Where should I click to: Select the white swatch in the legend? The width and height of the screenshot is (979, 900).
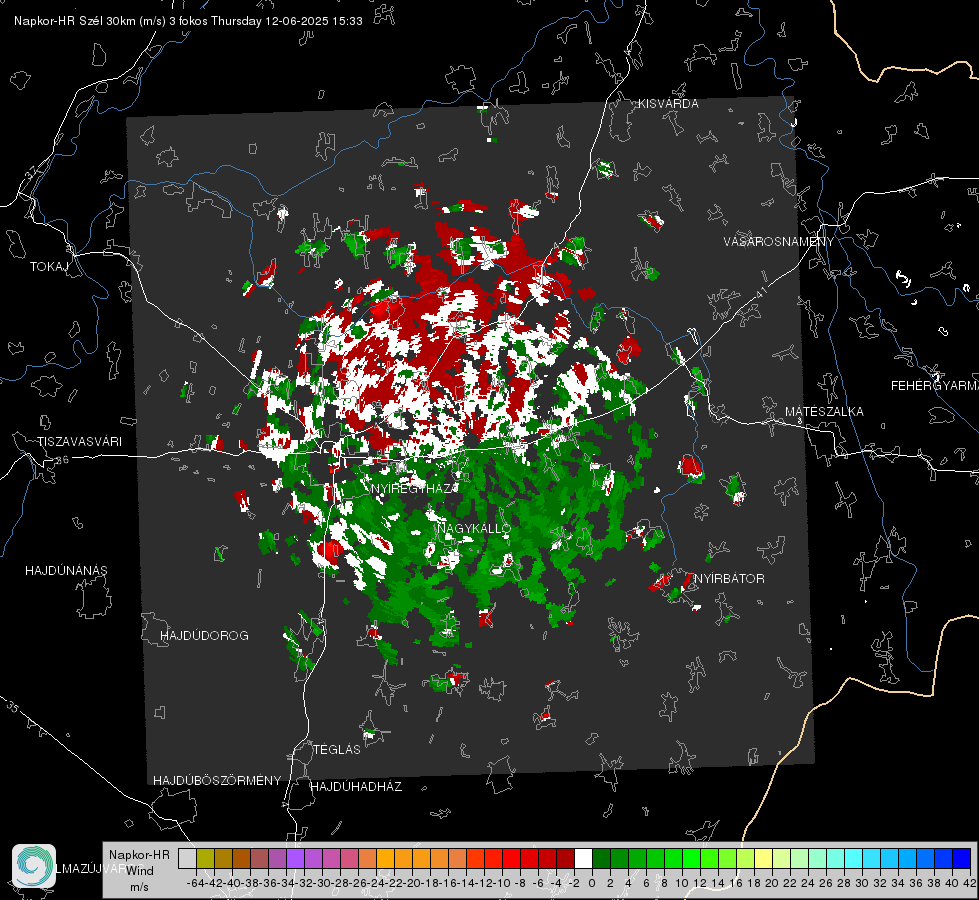583,858
